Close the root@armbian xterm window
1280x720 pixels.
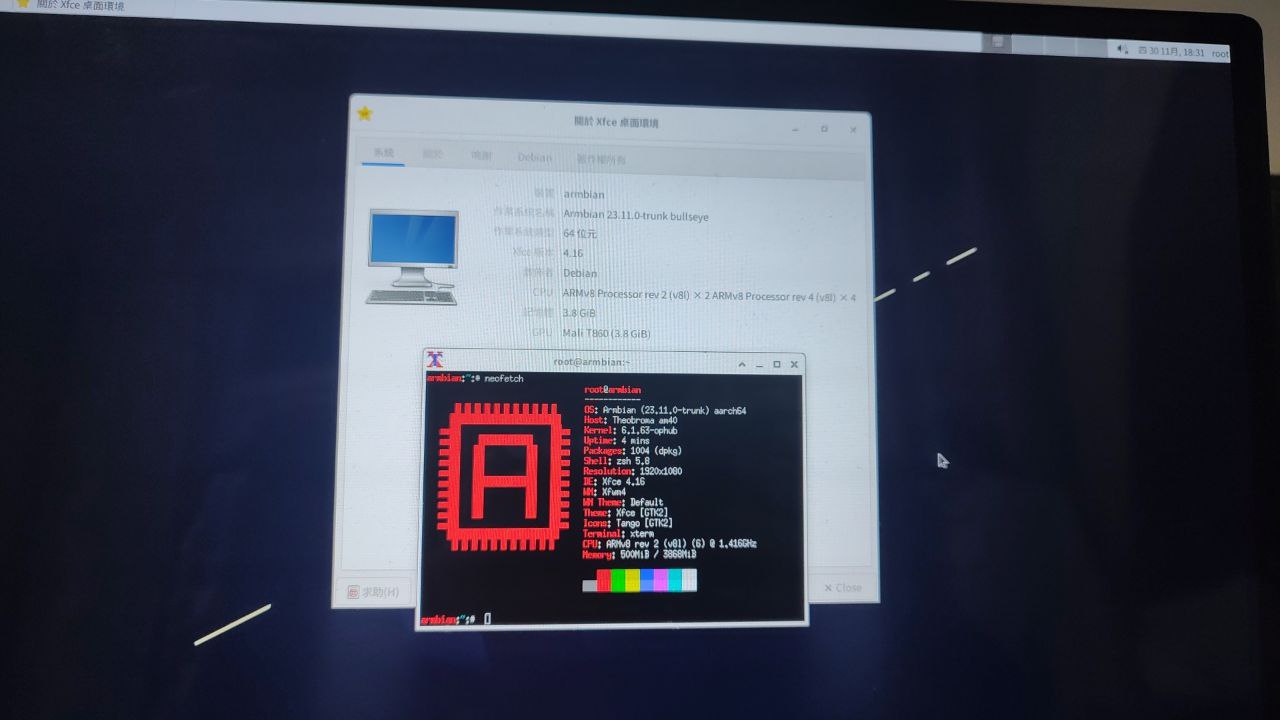[794, 364]
